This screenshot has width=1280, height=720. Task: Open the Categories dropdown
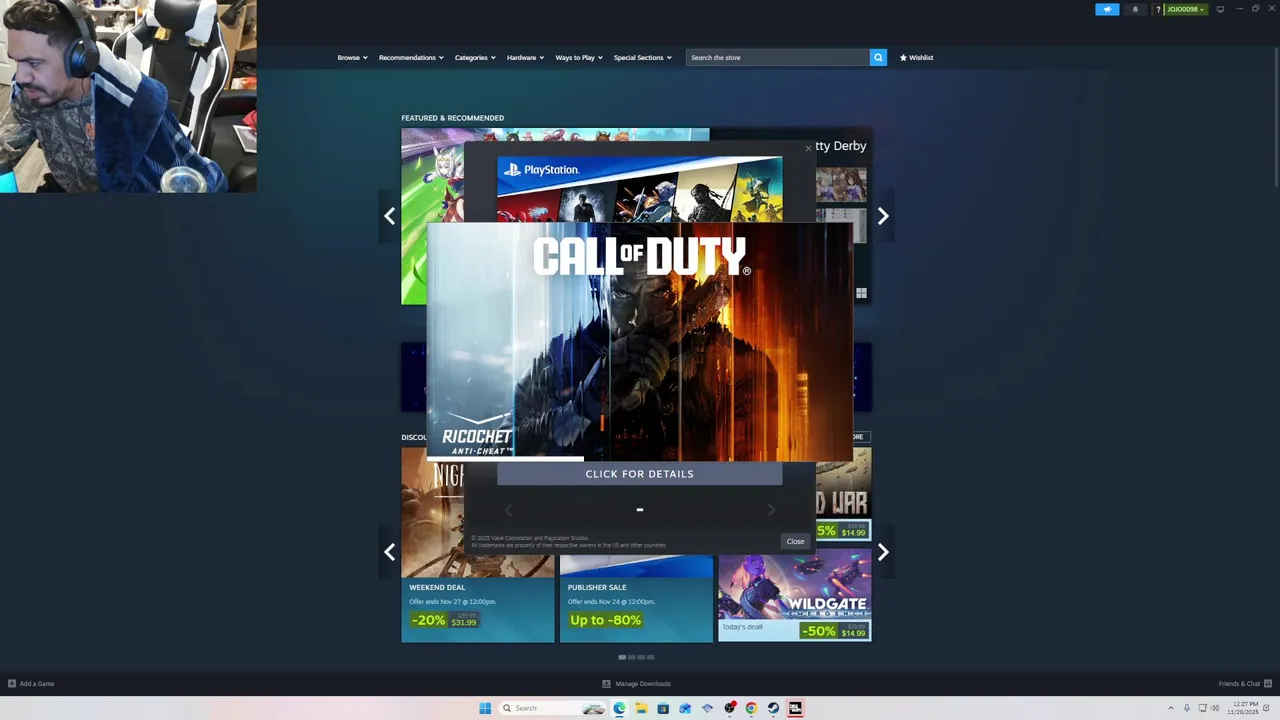(x=475, y=57)
